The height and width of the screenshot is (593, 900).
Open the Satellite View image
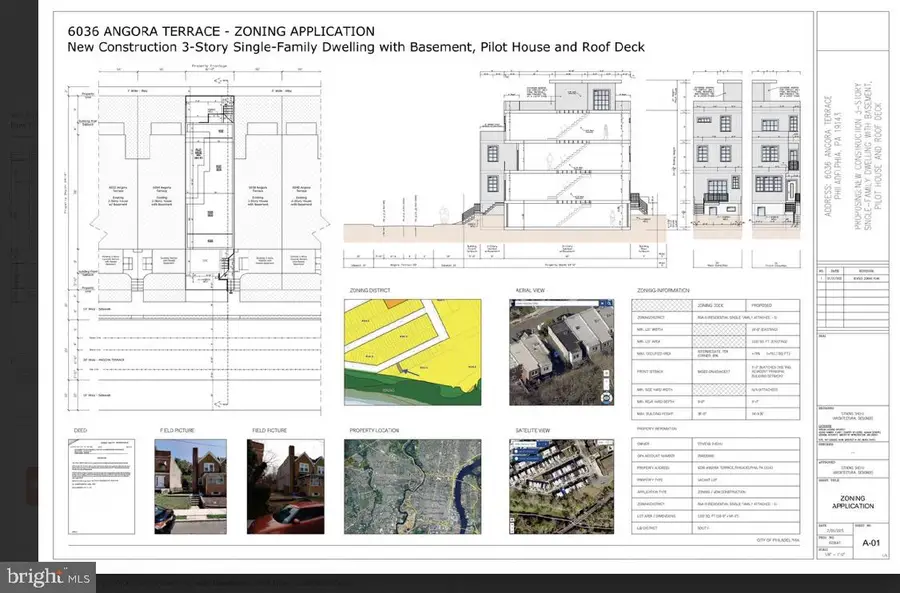click(x=561, y=487)
